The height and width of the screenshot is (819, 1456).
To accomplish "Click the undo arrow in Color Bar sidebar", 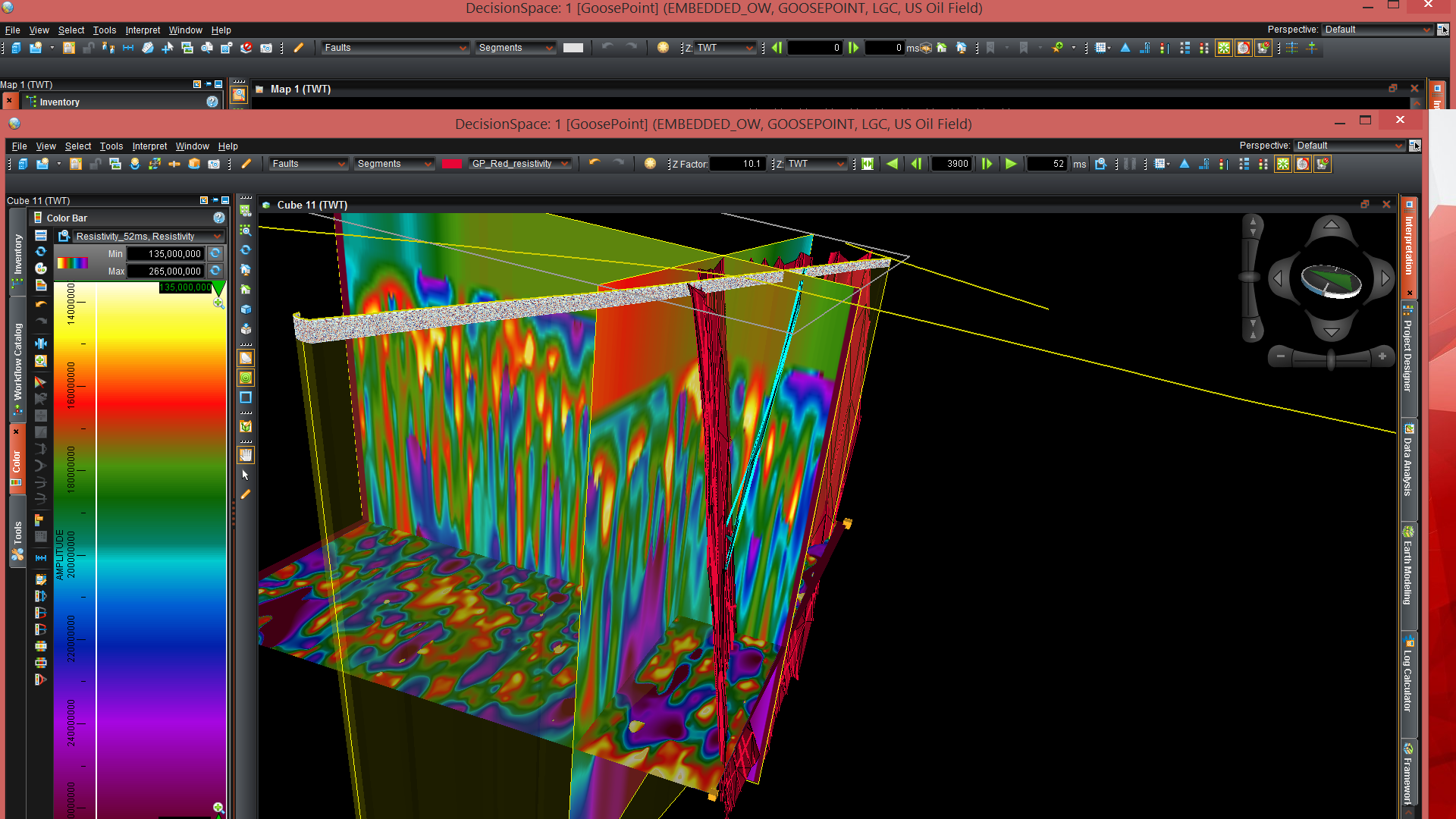I will (x=41, y=304).
